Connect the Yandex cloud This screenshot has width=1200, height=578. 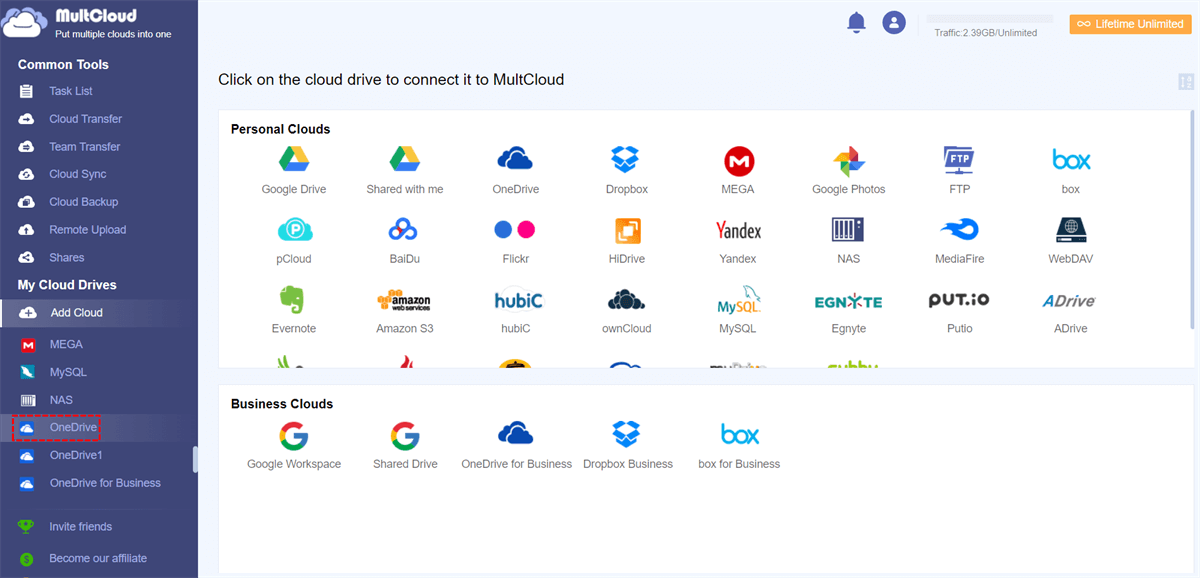tap(738, 230)
